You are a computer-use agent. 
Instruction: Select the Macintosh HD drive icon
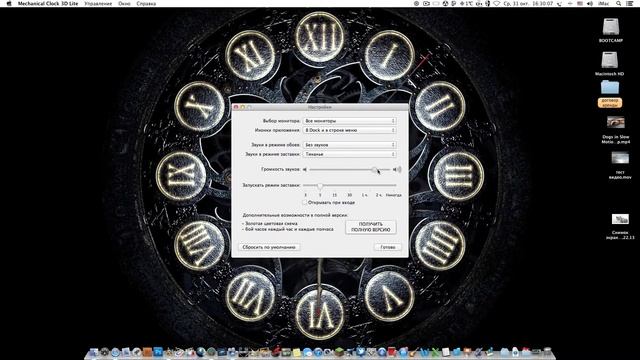(x=609, y=60)
